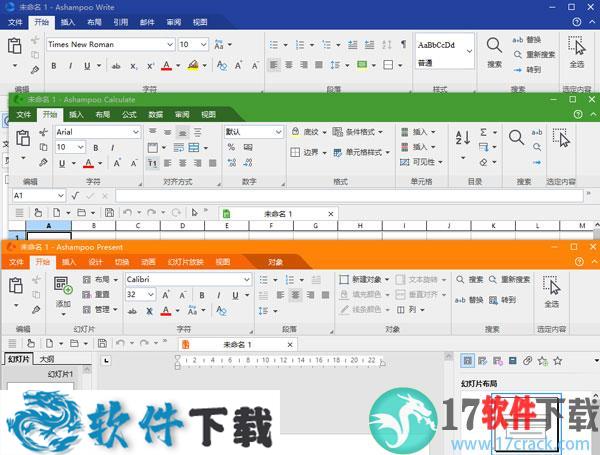Click the red font color button in Present
Viewport: 600px width, 455px height.
[x=166, y=310]
